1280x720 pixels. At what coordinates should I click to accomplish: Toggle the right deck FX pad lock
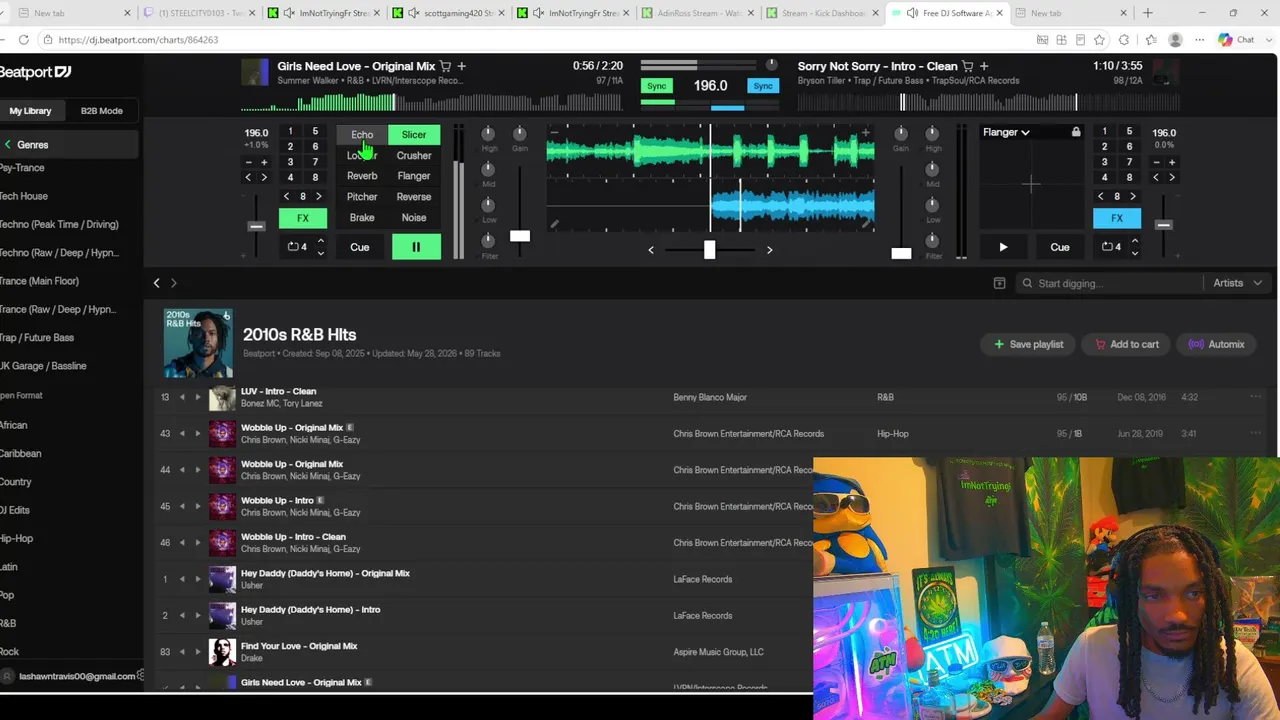(x=1076, y=132)
